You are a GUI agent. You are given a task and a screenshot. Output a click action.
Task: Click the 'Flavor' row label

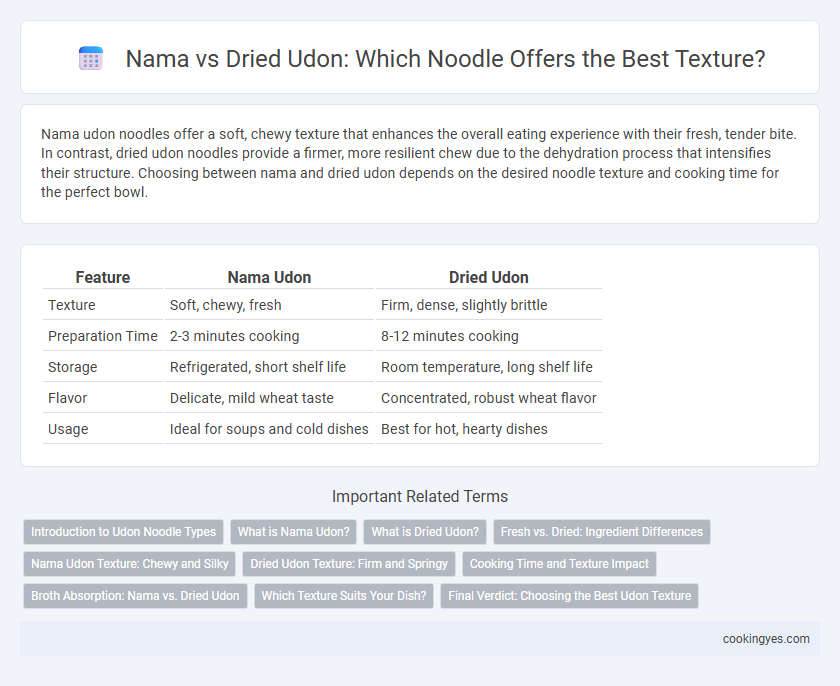[x=68, y=398]
